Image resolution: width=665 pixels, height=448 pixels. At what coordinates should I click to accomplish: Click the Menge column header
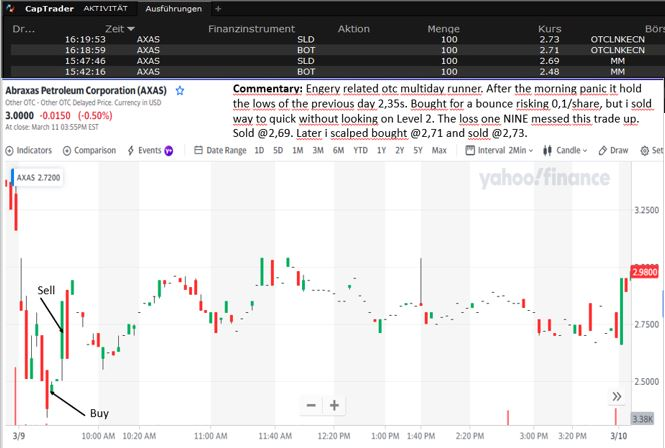click(x=443, y=29)
